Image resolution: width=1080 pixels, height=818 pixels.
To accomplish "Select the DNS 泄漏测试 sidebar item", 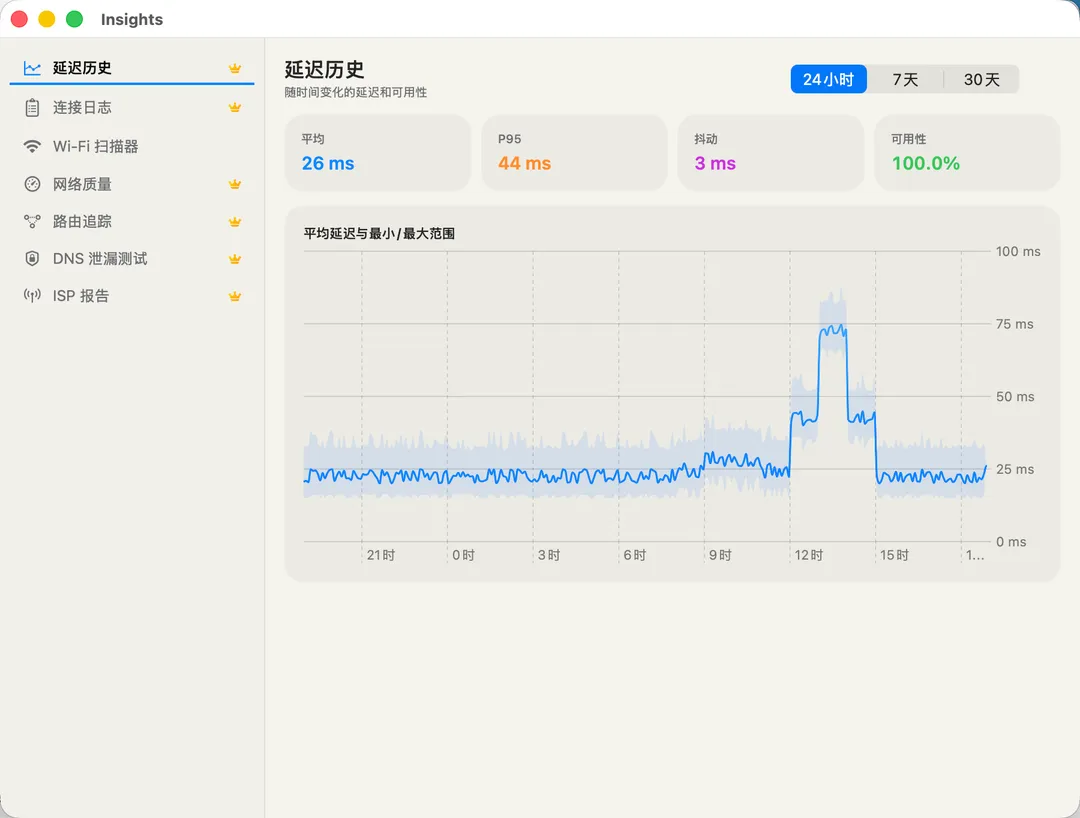I will pyautogui.click(x=132, y=258).
